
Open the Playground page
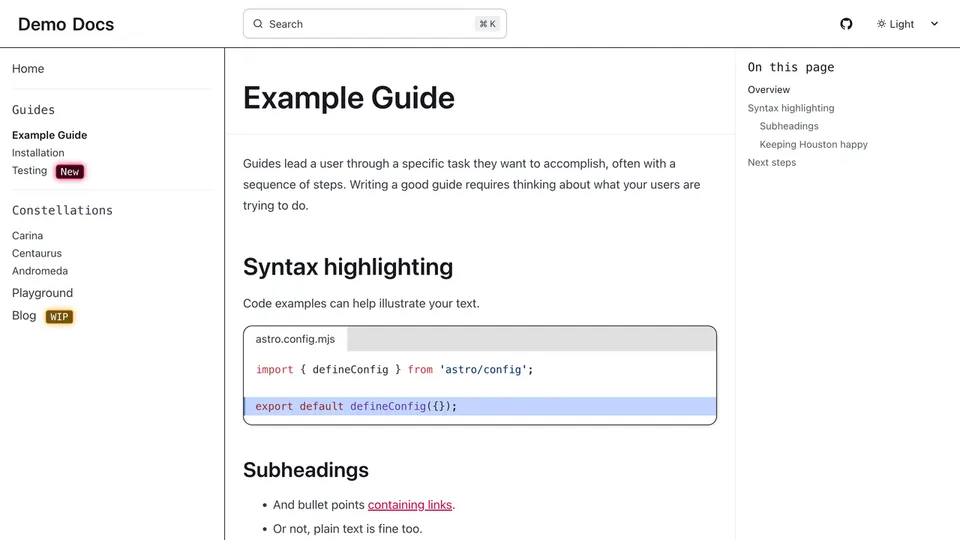42,293
